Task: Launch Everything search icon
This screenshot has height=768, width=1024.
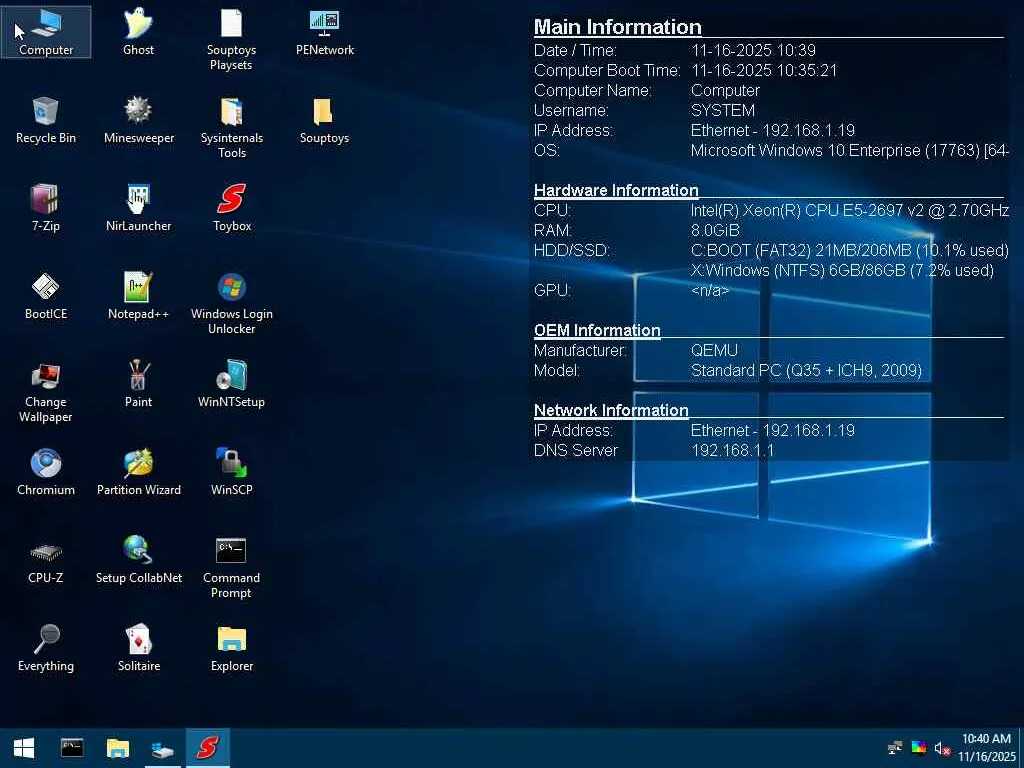Action: pos(46,649)
